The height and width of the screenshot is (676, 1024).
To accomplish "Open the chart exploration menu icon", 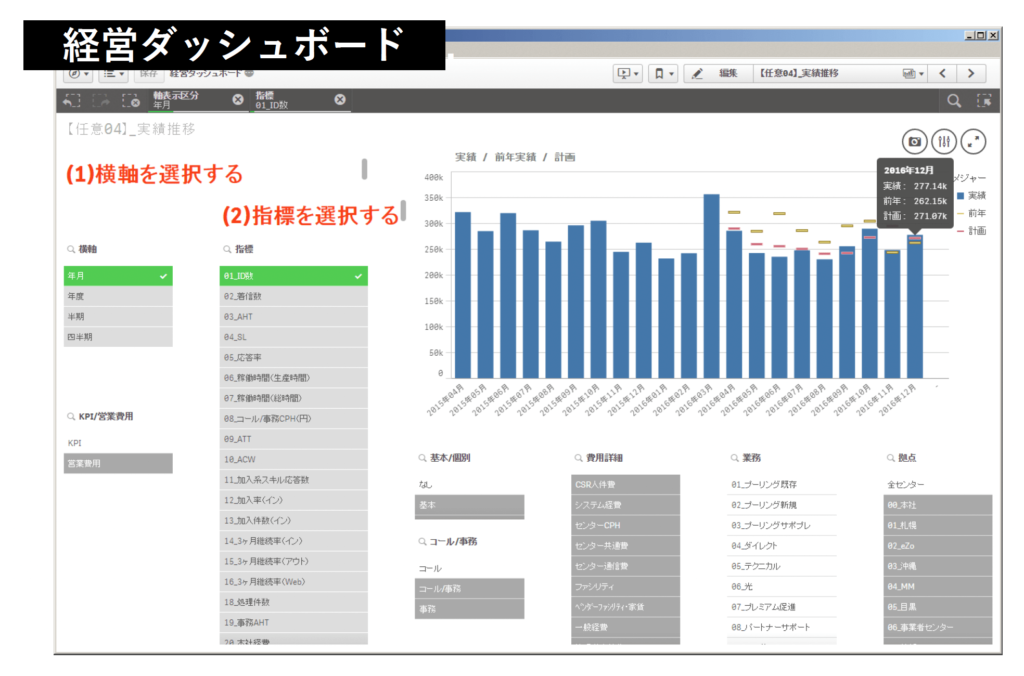I will tap(944, 141).
